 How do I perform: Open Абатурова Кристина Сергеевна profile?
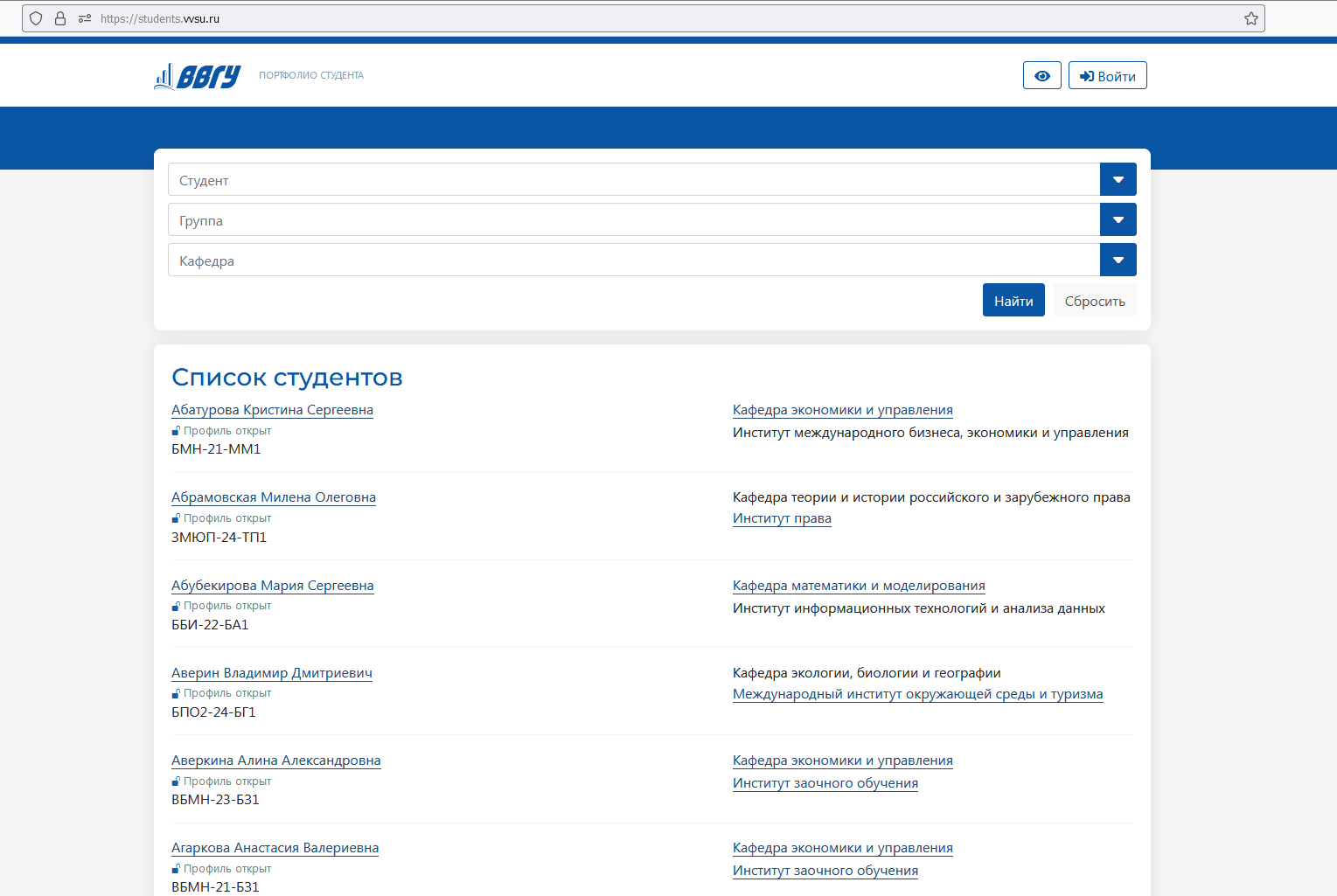(x=272, y=410)
